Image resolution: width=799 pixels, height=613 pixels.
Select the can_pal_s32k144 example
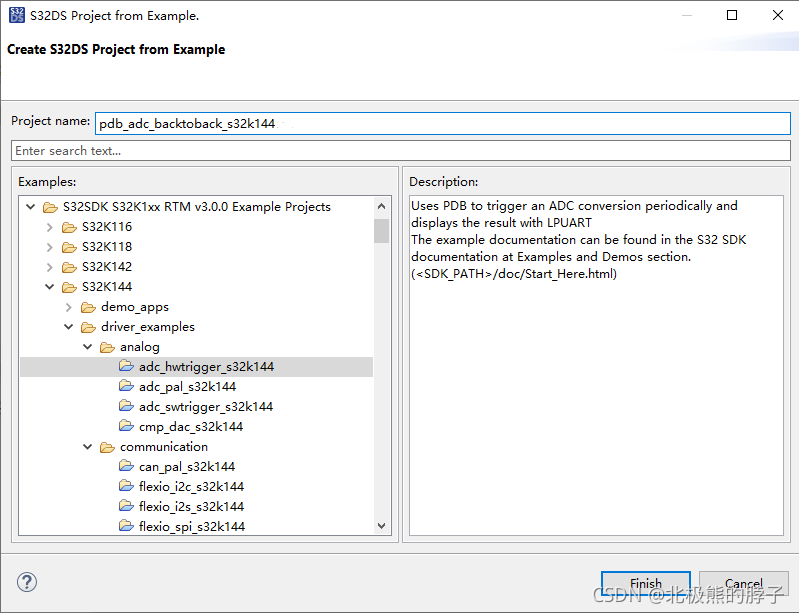187,467
